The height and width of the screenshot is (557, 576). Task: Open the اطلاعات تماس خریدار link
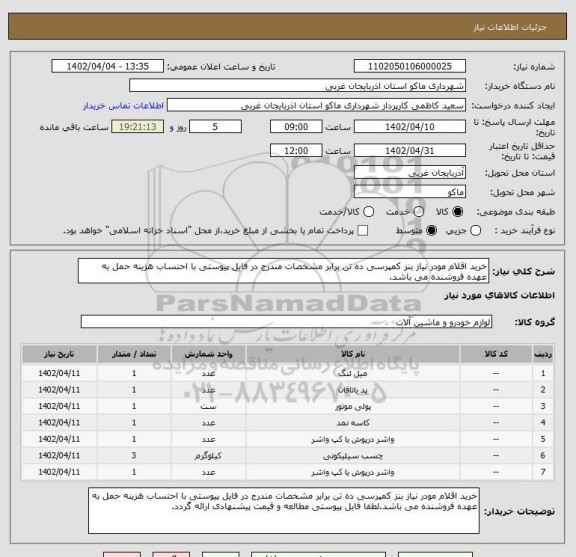123,106
